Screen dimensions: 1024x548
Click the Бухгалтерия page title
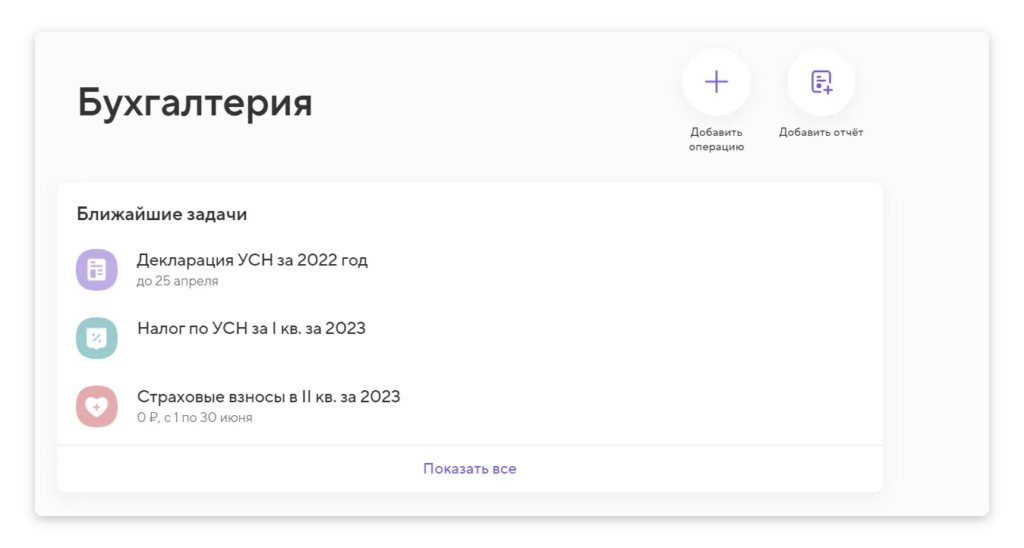tap(195, 103)
